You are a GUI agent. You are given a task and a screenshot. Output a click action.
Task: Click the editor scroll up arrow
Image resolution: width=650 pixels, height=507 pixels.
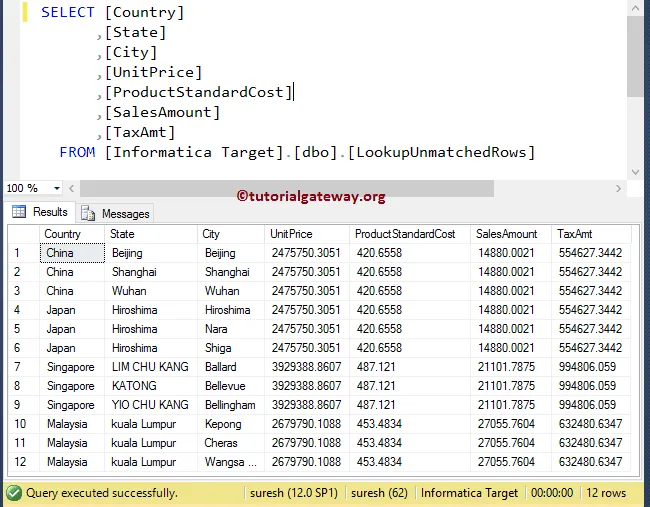[x=635, y=7]
